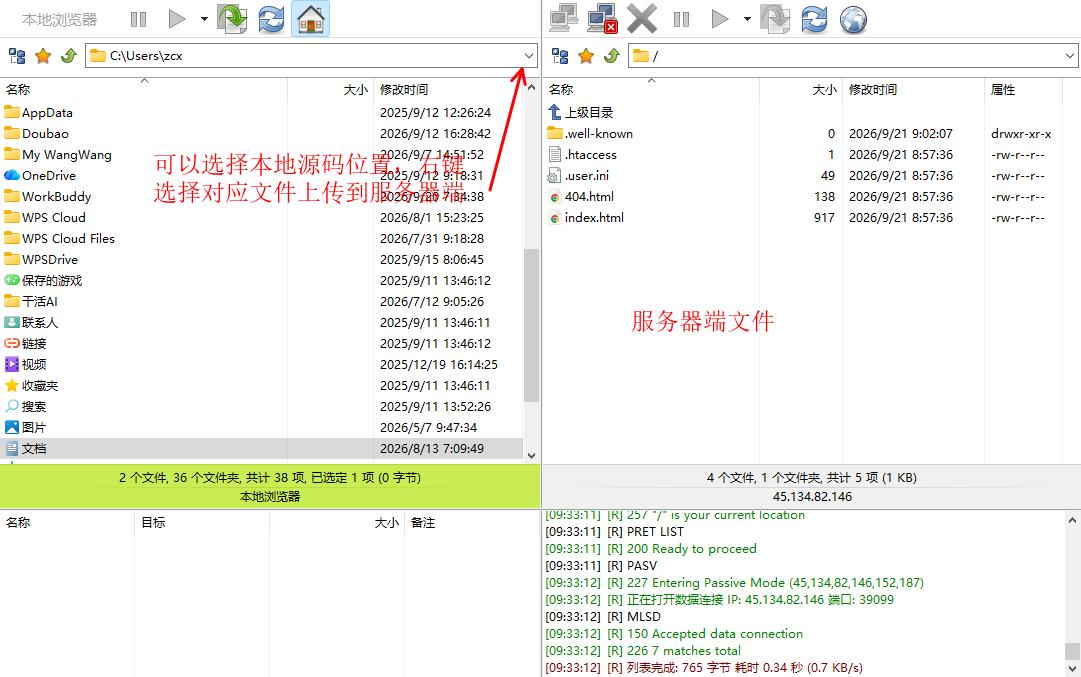
Task: Click the local file list vertical scrollbar
Action: (x=531, y=324)
